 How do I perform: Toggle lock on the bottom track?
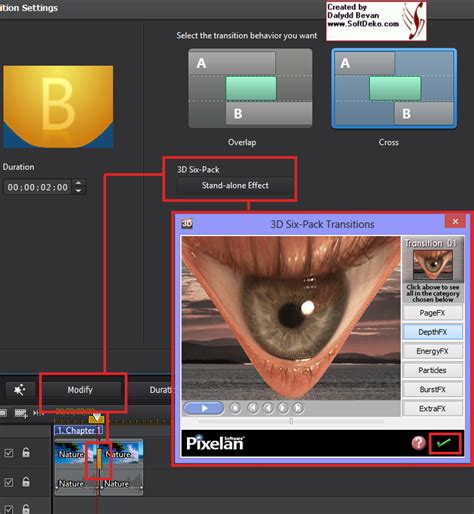pos(26,509)
